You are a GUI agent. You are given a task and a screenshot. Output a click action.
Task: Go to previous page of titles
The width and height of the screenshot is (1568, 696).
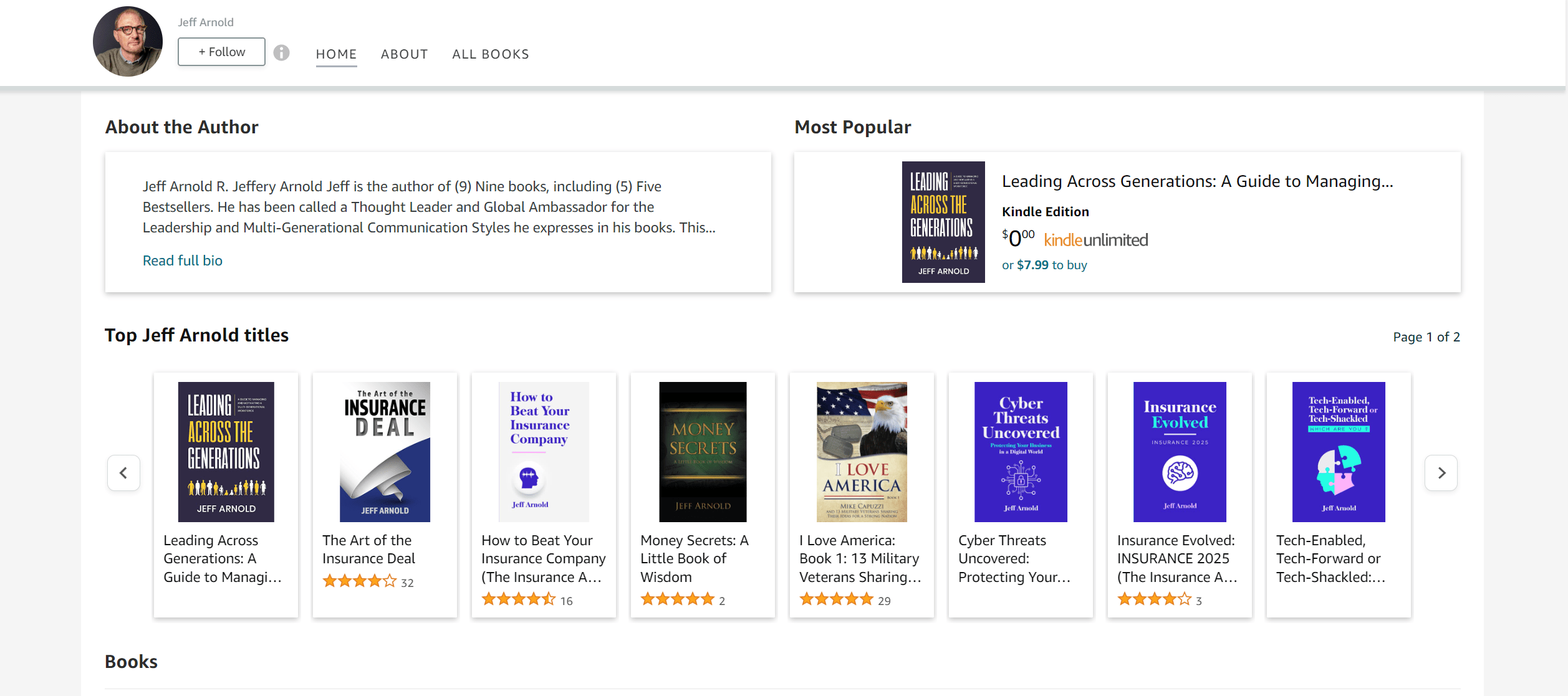pyautogui.click(x=123, y=473)
